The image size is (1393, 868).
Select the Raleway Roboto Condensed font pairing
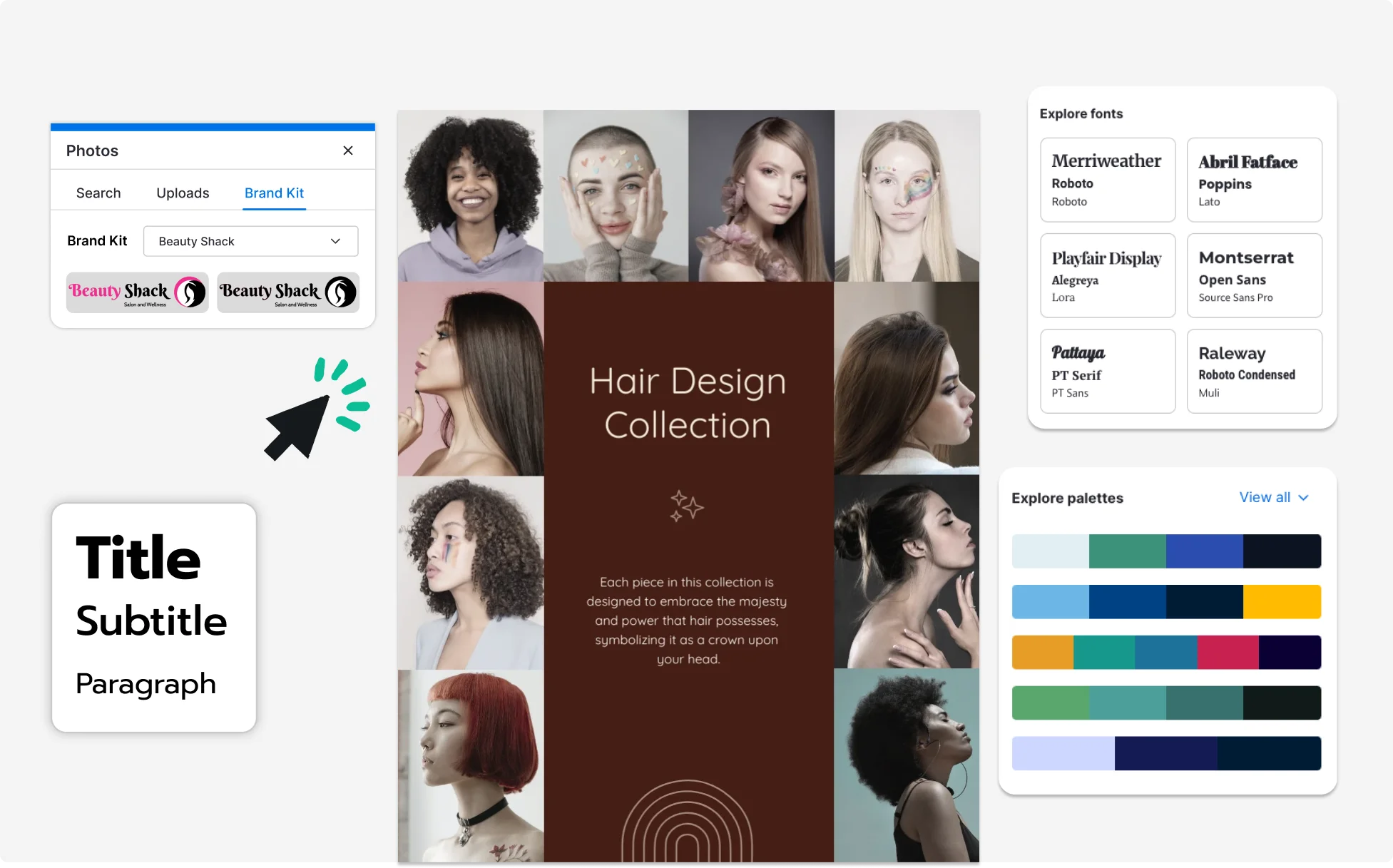pyautogui.click(x=1255, y=371)
